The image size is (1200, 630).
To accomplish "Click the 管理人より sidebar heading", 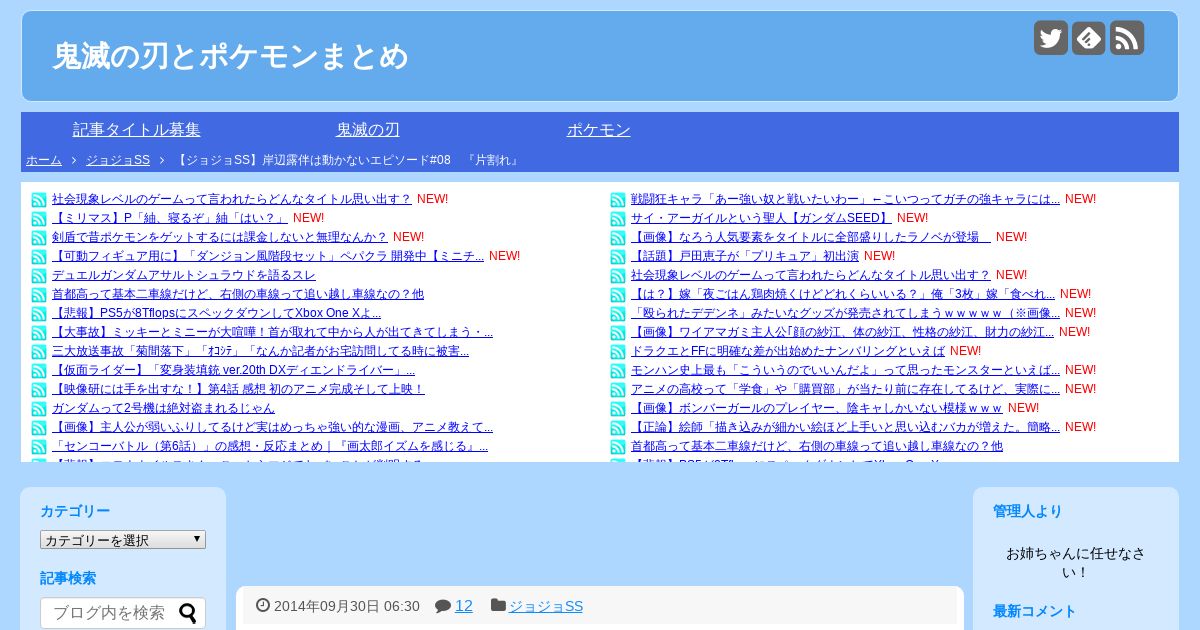I will 1028,511.
